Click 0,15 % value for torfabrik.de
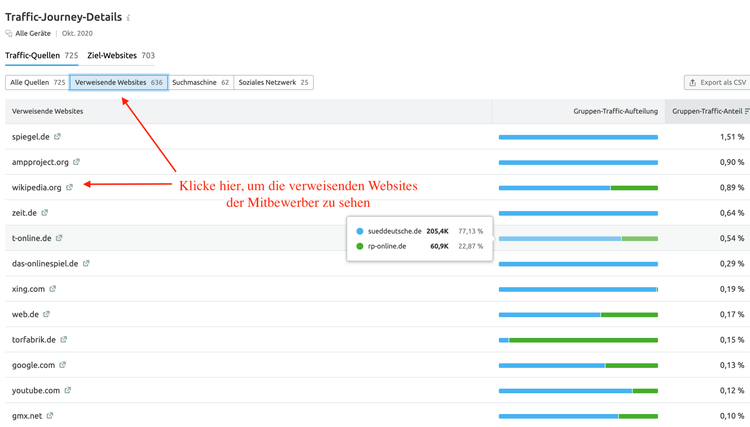Screen dimensions: 750x427 pos(732,339)
